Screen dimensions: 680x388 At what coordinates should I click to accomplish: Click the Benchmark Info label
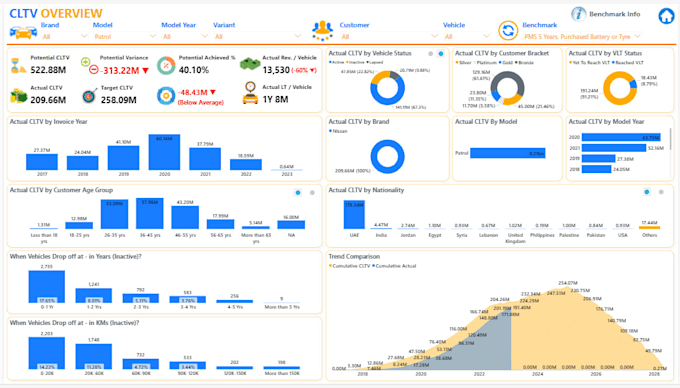(x=614, y=14)
